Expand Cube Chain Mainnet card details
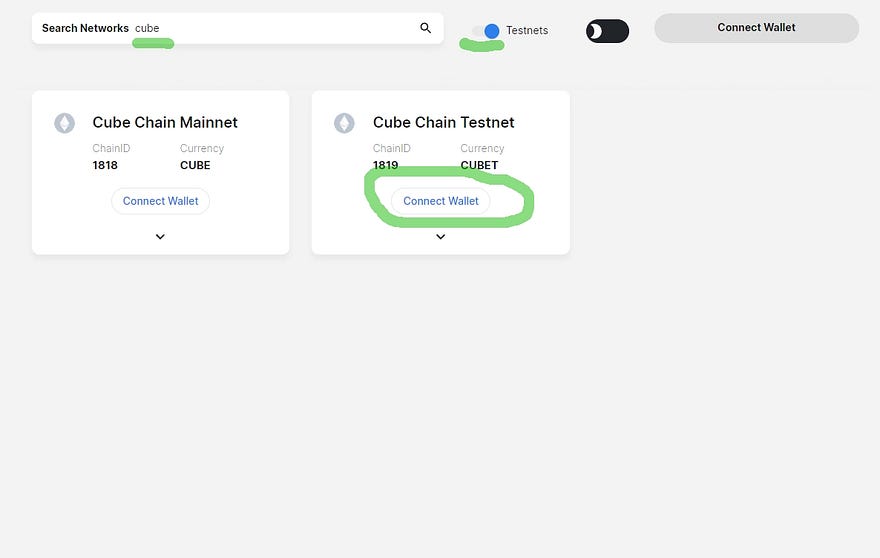 pyautogui.click(x=160, y=237)
